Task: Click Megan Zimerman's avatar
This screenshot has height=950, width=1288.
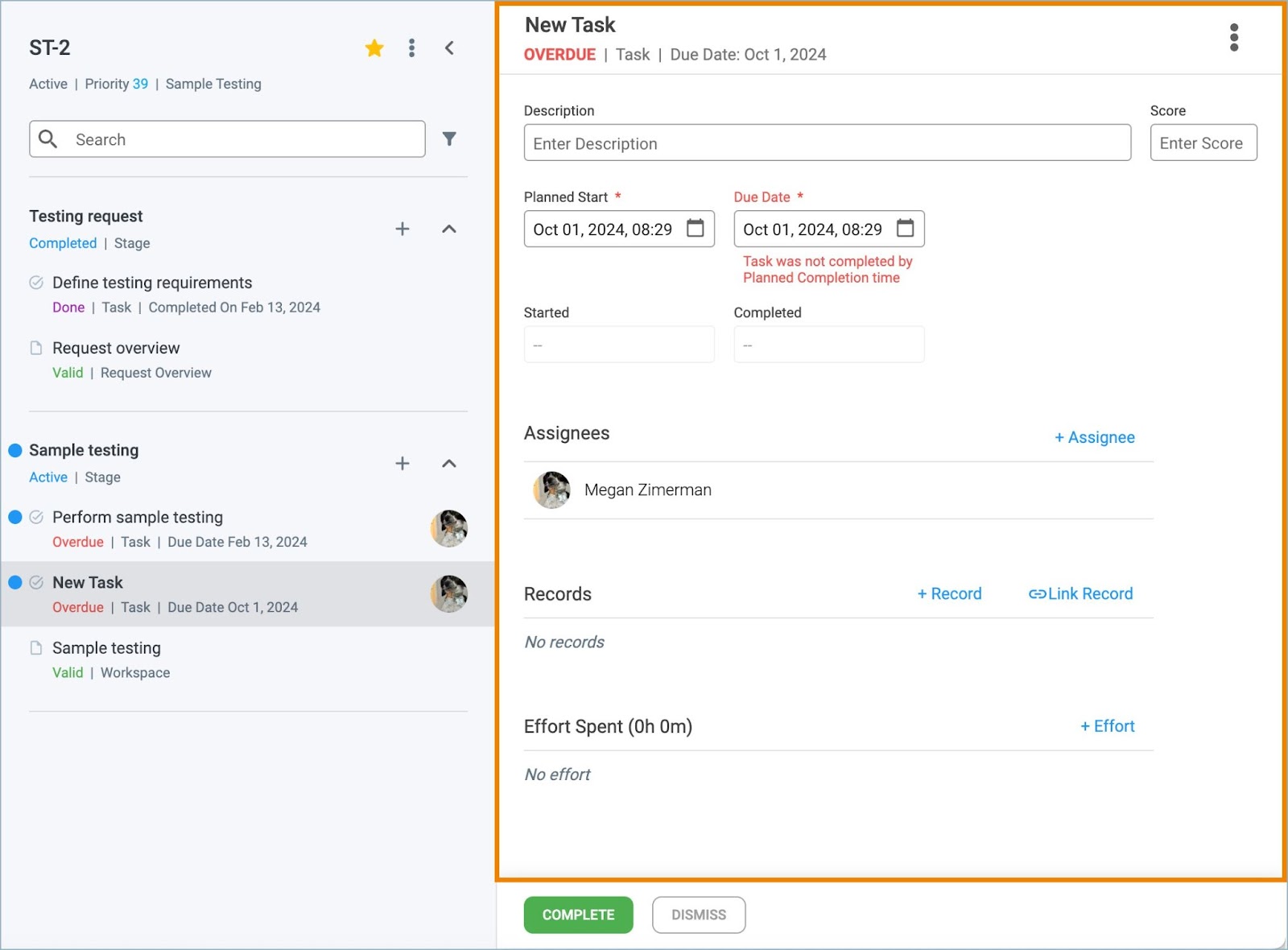Action: 552,489
